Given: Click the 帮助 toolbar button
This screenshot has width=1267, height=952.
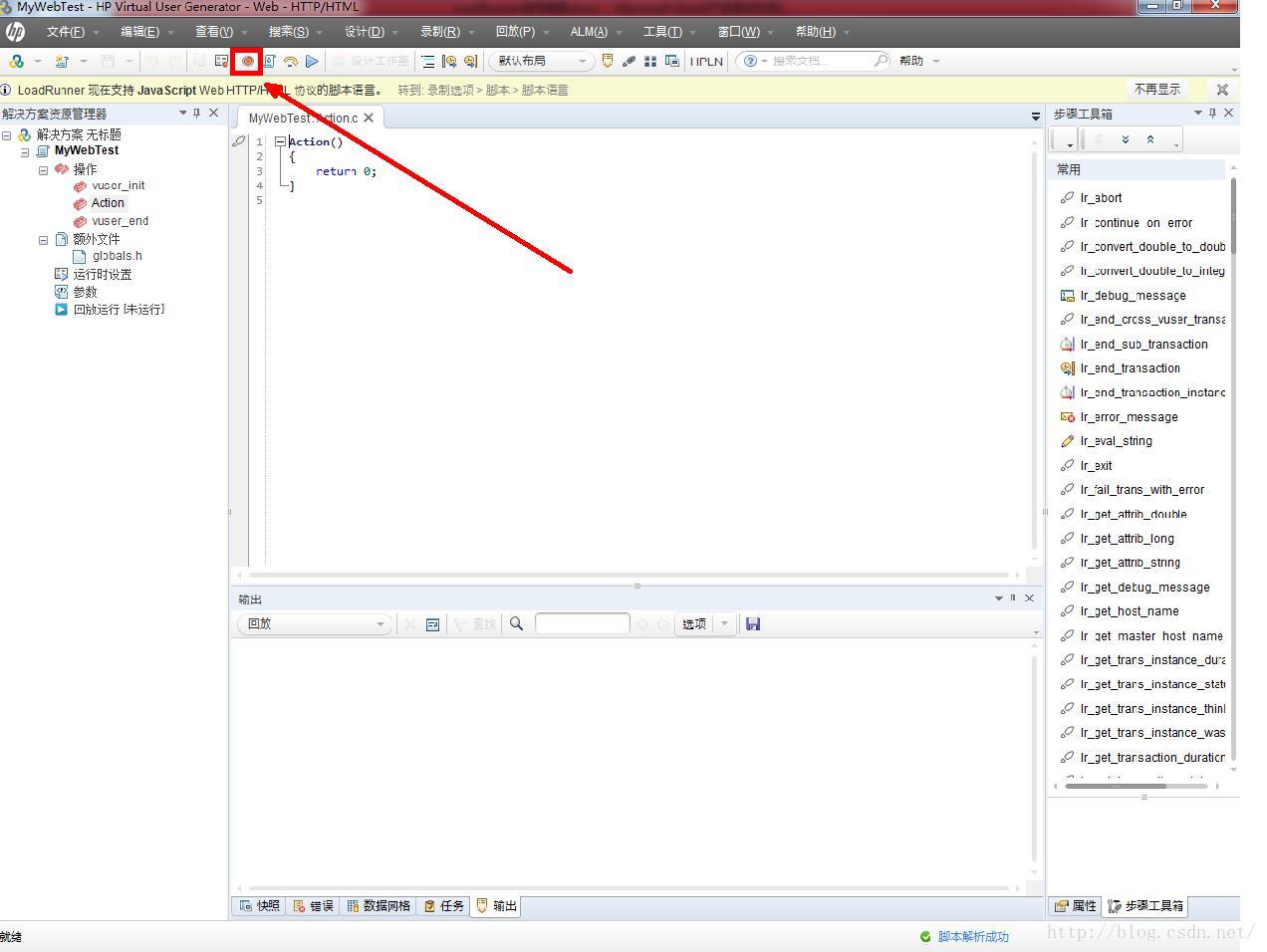Looking at the screenshot, I should point(911,61).
